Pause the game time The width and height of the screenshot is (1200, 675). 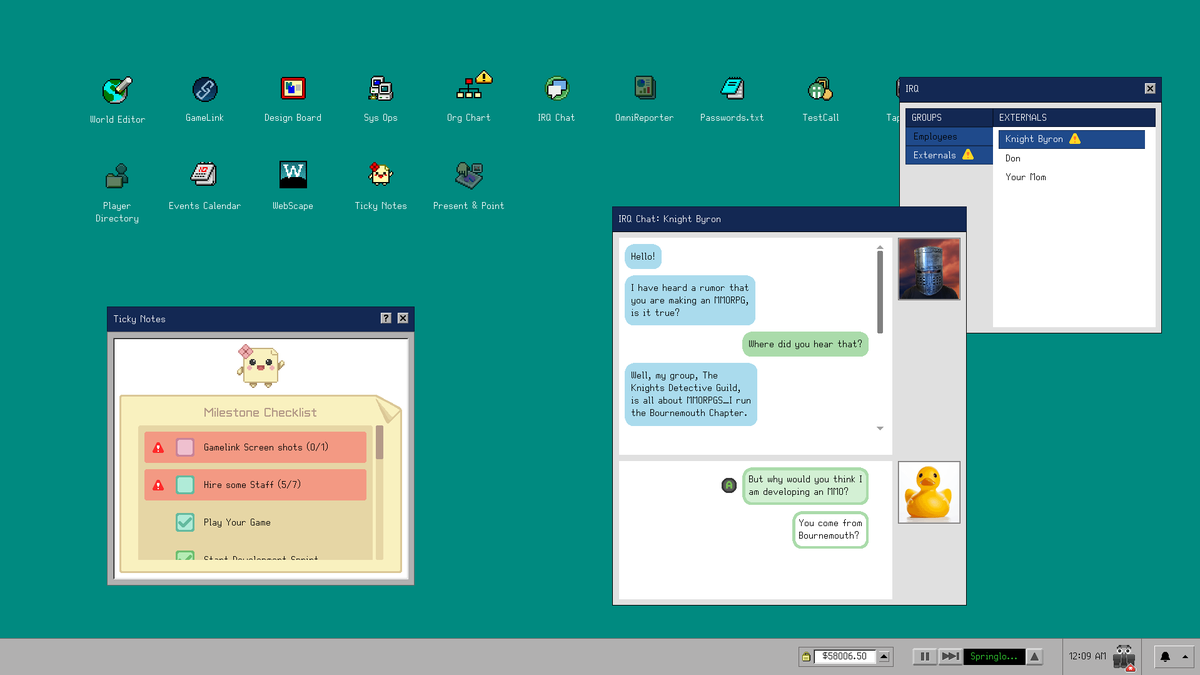pos(925,657)
